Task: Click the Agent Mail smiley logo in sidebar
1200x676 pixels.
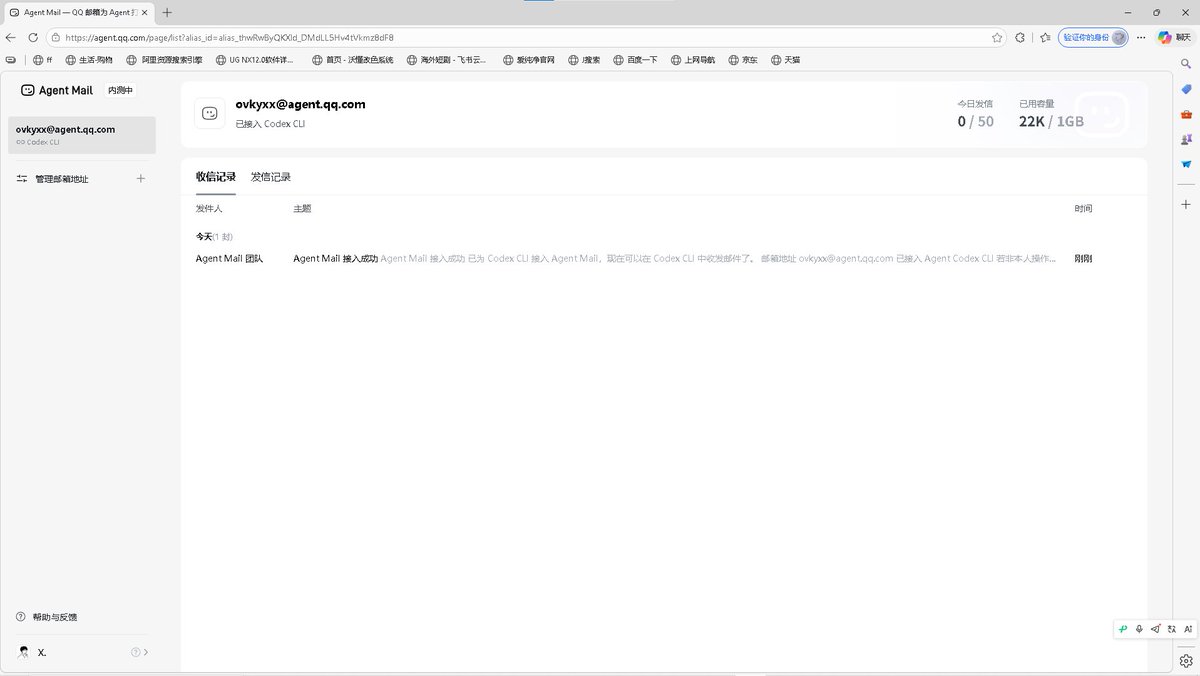Action: (27, 90)
